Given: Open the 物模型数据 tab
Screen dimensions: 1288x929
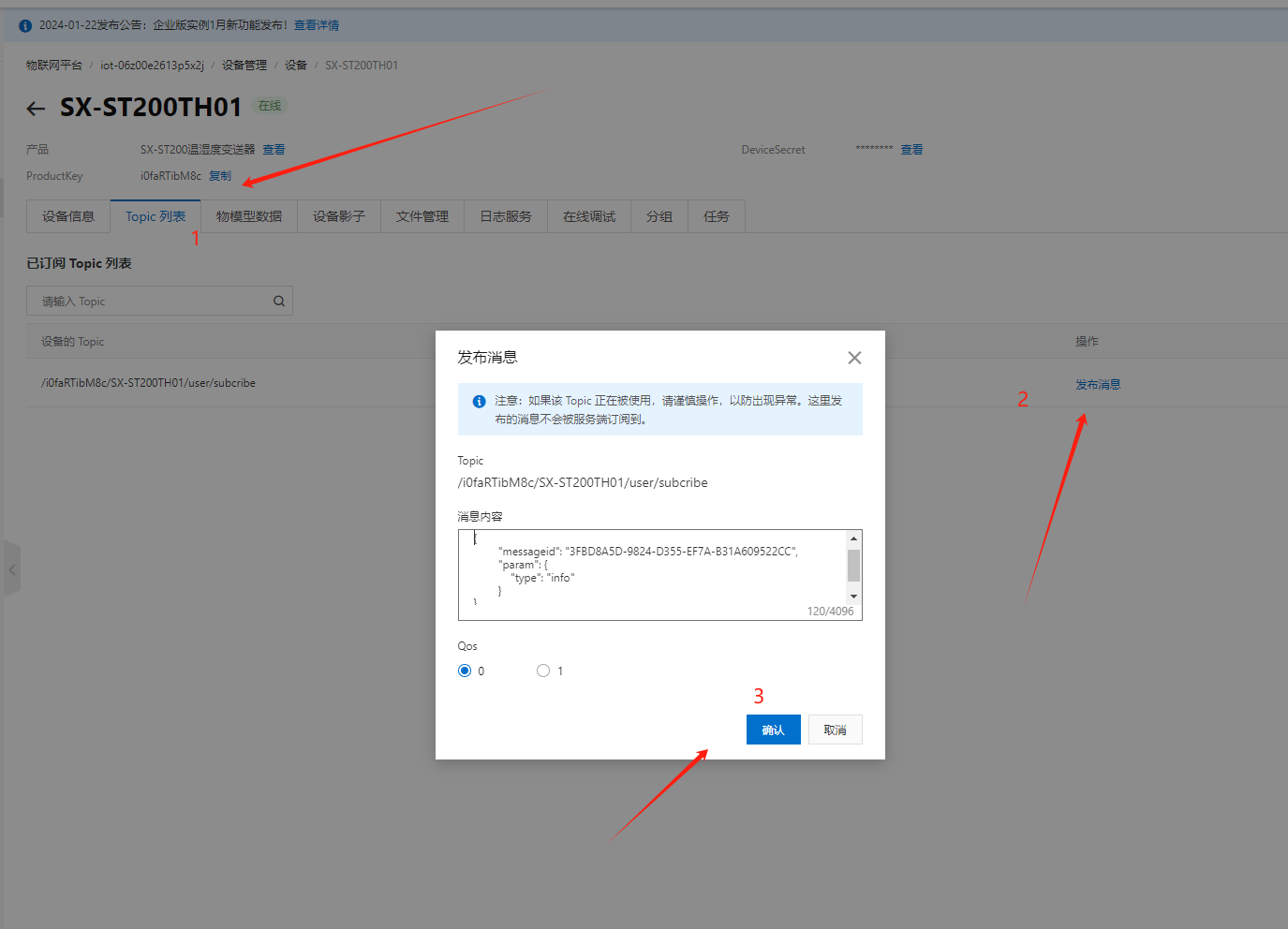Looking at the screenshot, I should [248, 216].
